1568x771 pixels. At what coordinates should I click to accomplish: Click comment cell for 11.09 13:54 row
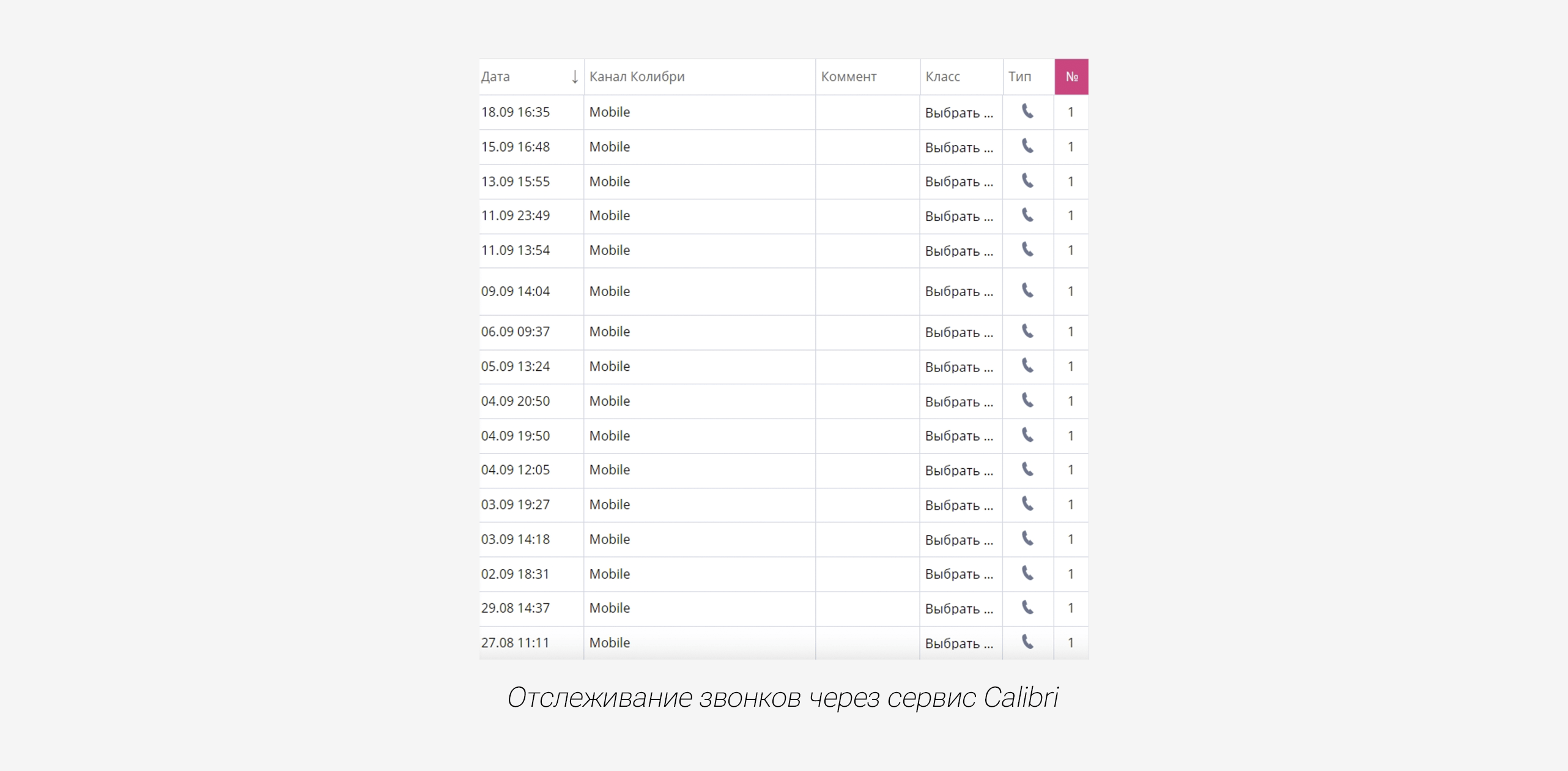pyautogui.click(x=867, y=251)
